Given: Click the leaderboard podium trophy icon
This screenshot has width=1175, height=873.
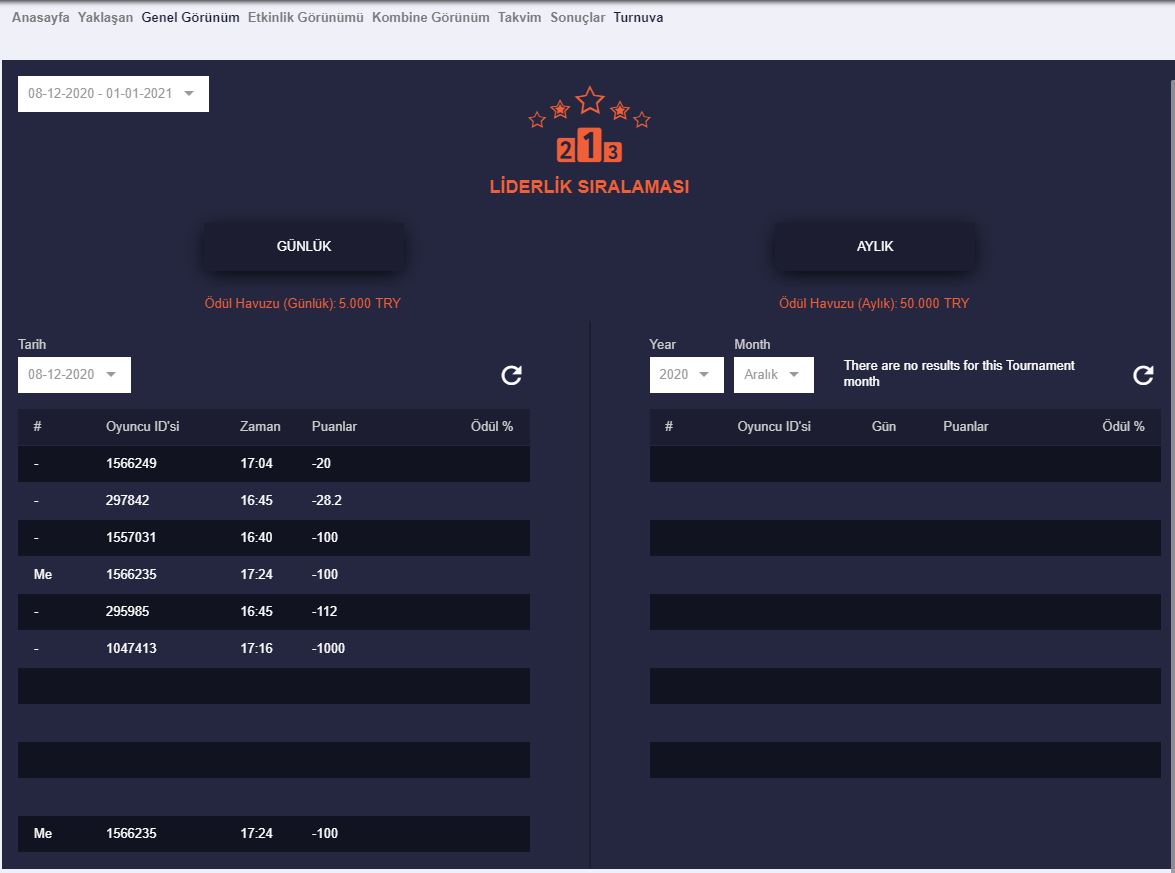Looking at the screenshot, I should 589,124.
